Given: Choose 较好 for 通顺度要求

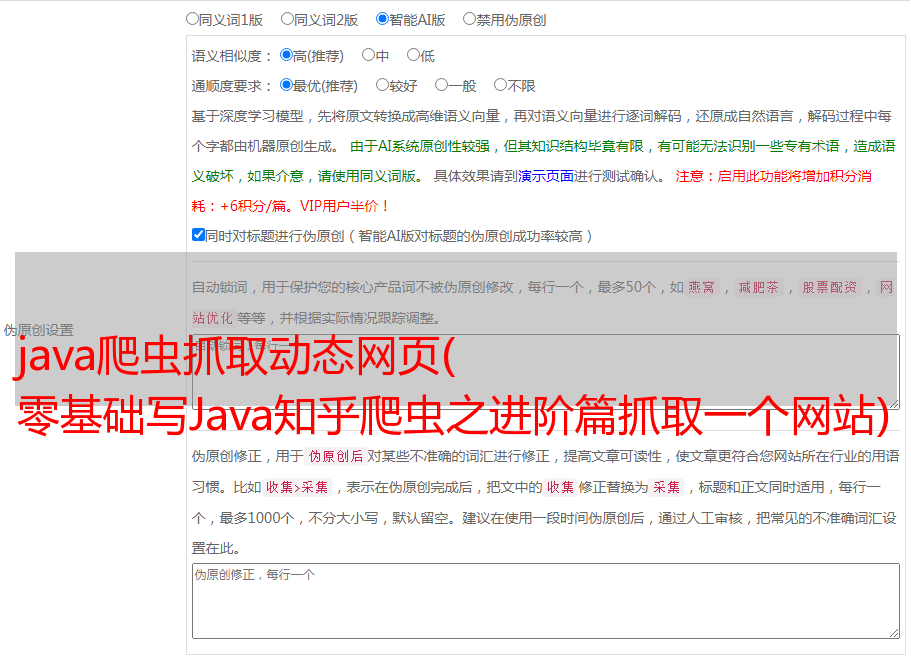Looking at the screenshot, I should 382,85.
